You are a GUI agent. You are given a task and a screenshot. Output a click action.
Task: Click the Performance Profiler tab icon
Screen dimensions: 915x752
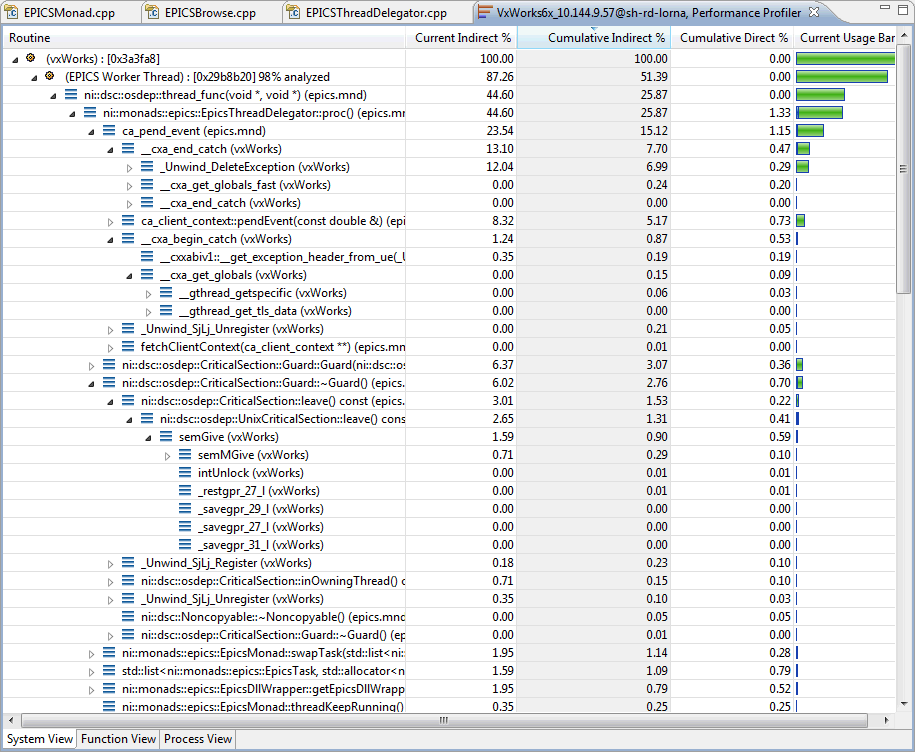(x=484, y=12)
